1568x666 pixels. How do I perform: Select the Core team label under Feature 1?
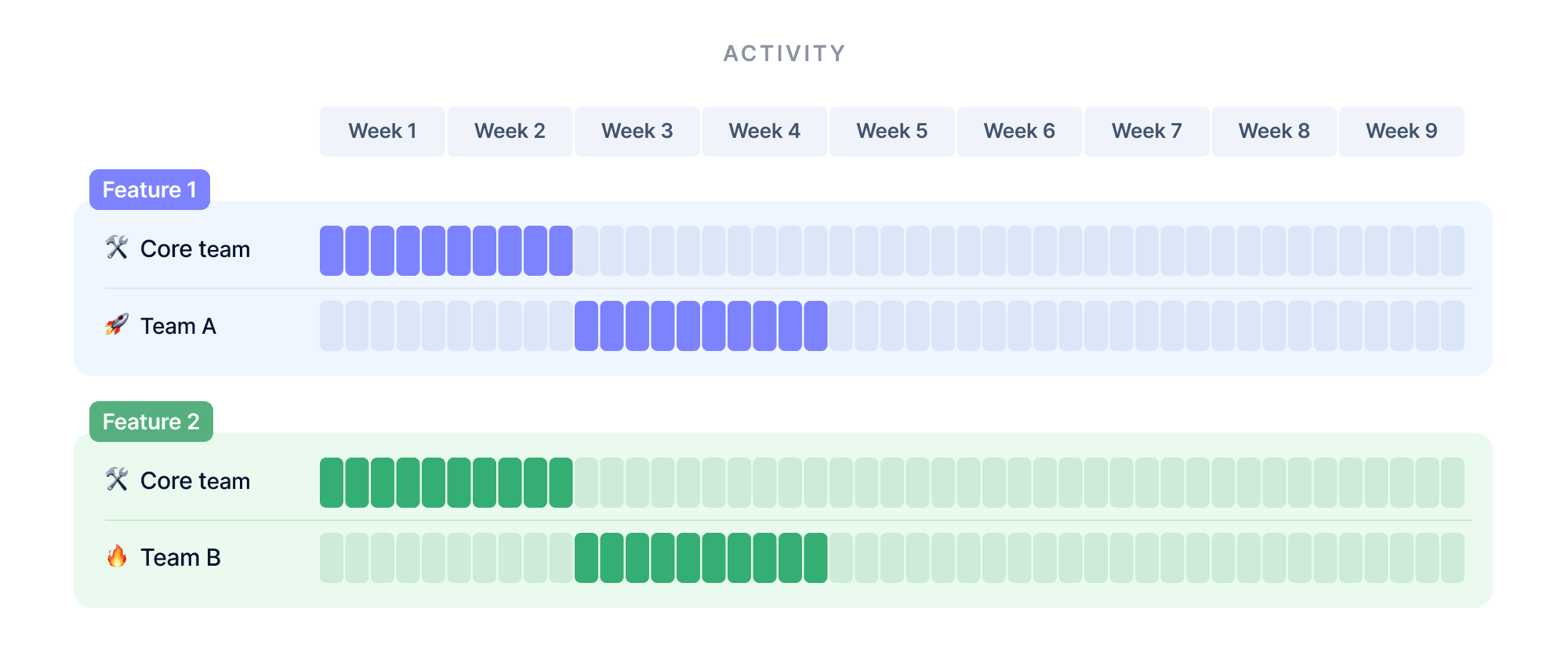195,249
